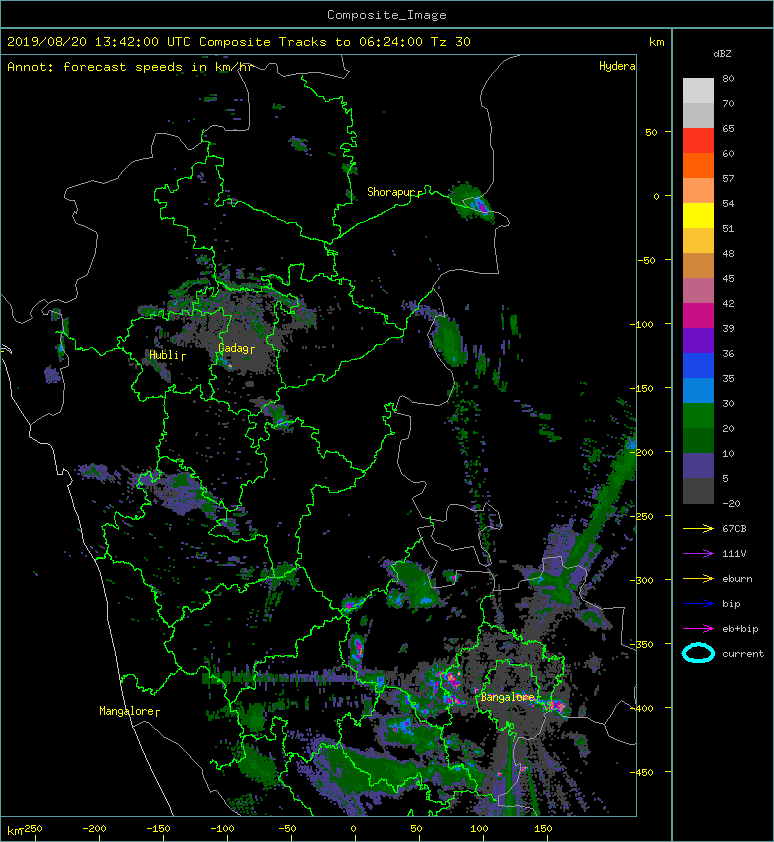
Task: Click the dBZ legend heading
Action: pyautogui.click(x=722, y=54)
